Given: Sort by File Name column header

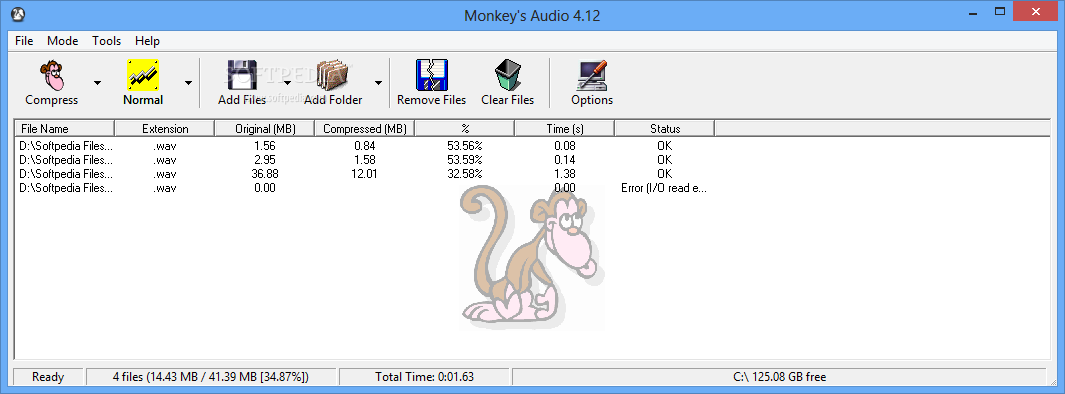Looking at the screenshot, I should [x=65, y=128].
